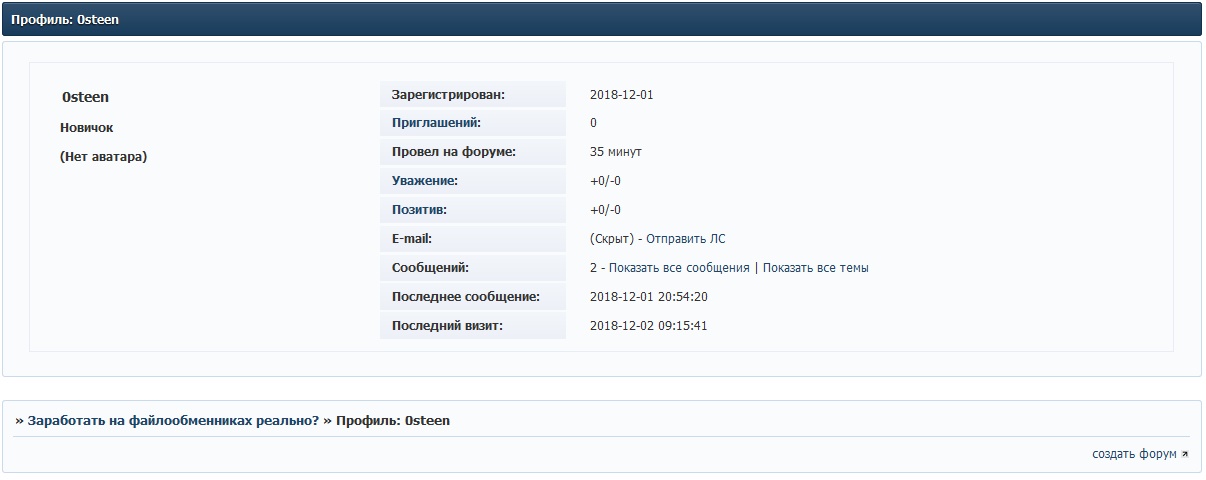
Task: Show all posts via Показать все сообщения
Action: tap(679, 268)
